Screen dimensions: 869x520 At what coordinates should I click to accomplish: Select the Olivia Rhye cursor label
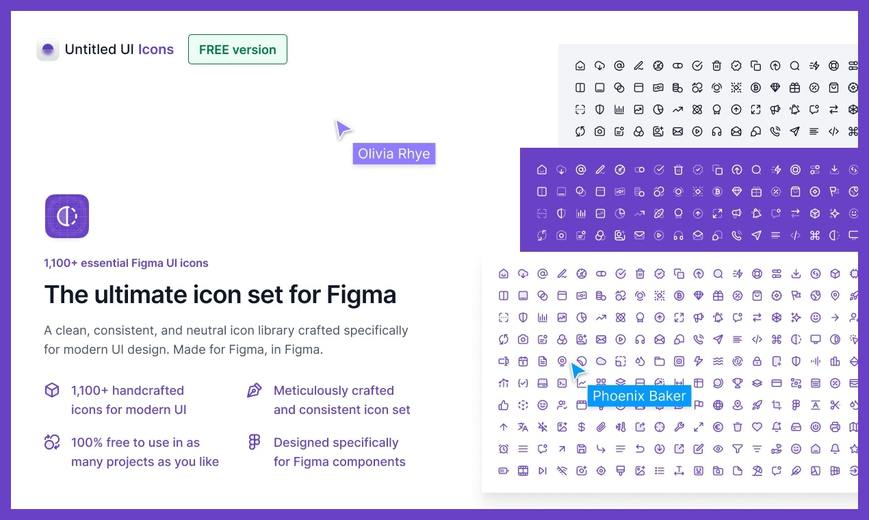coord(393,154)
